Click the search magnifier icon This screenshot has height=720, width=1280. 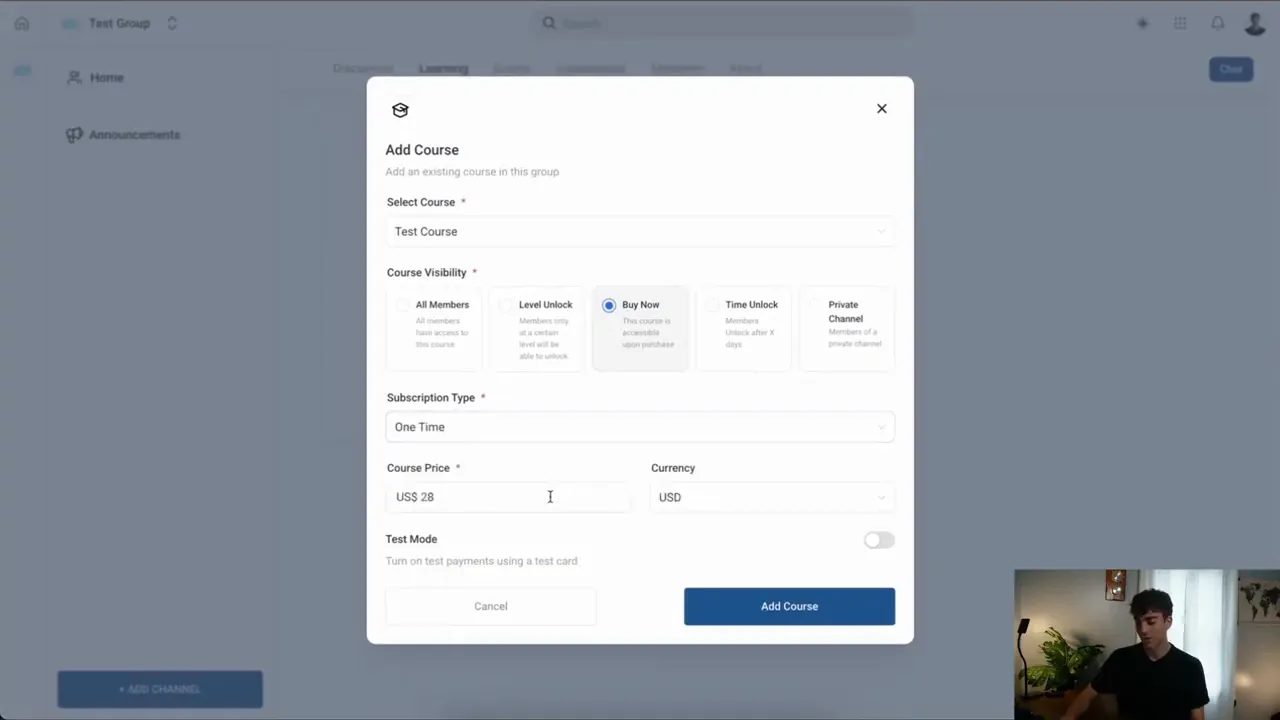[549, 23]
